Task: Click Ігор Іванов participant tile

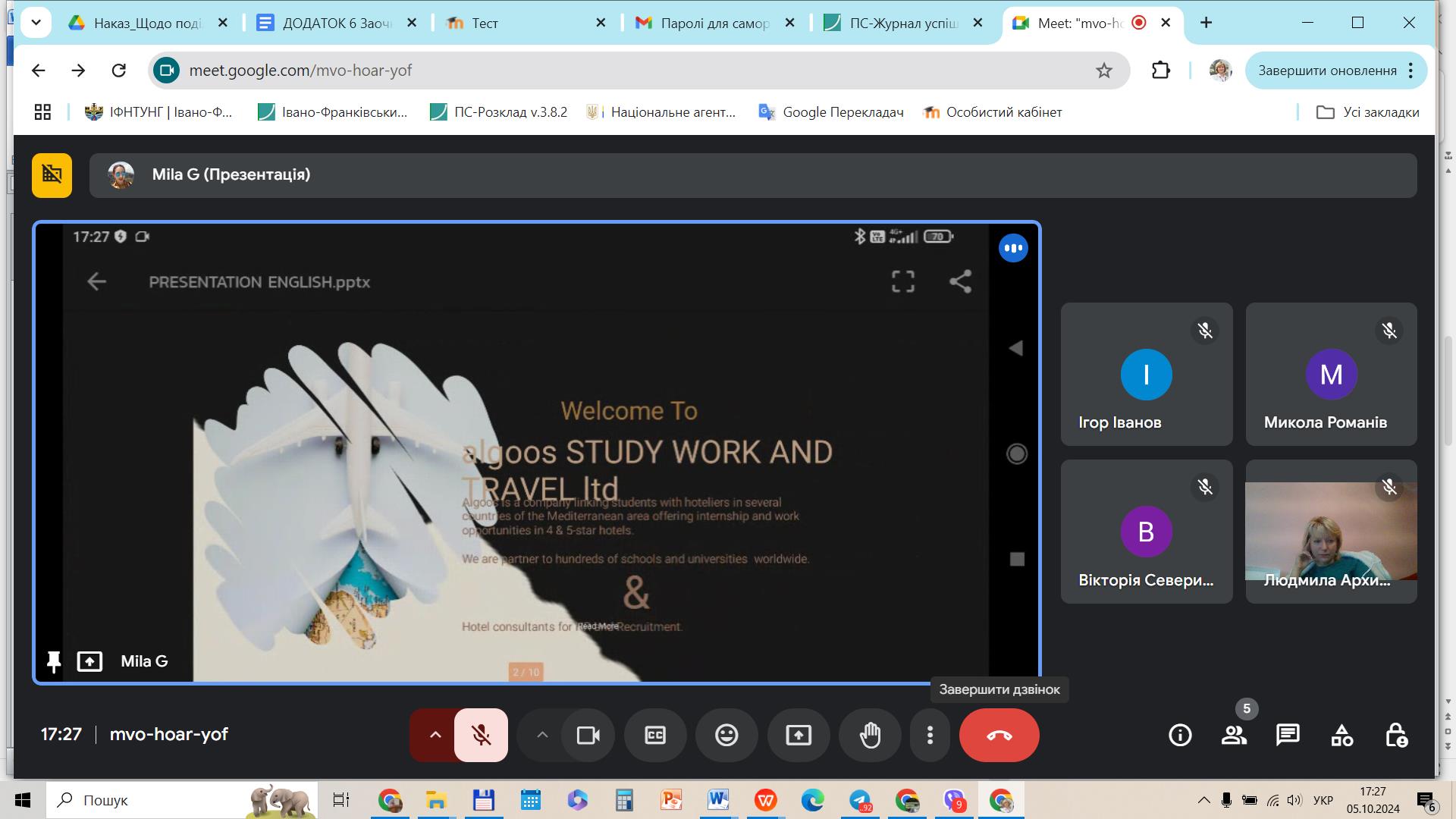Action: 1147,374
